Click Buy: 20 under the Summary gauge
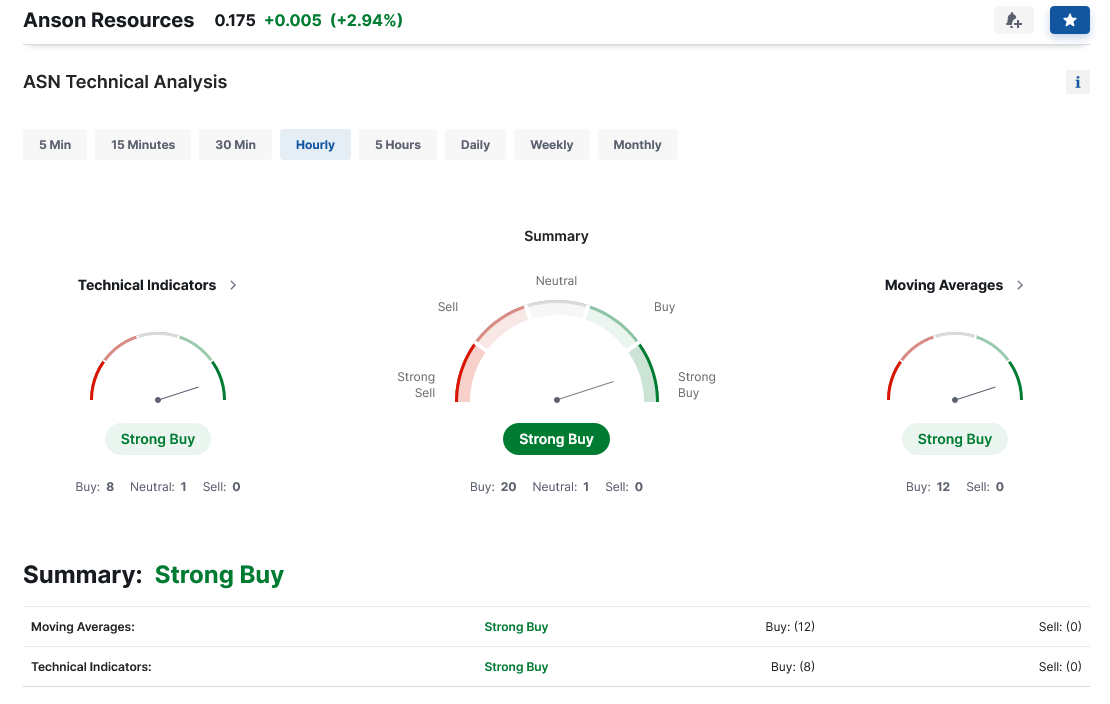This screenshot has width=1110, height=704. [x=493, y=487]
